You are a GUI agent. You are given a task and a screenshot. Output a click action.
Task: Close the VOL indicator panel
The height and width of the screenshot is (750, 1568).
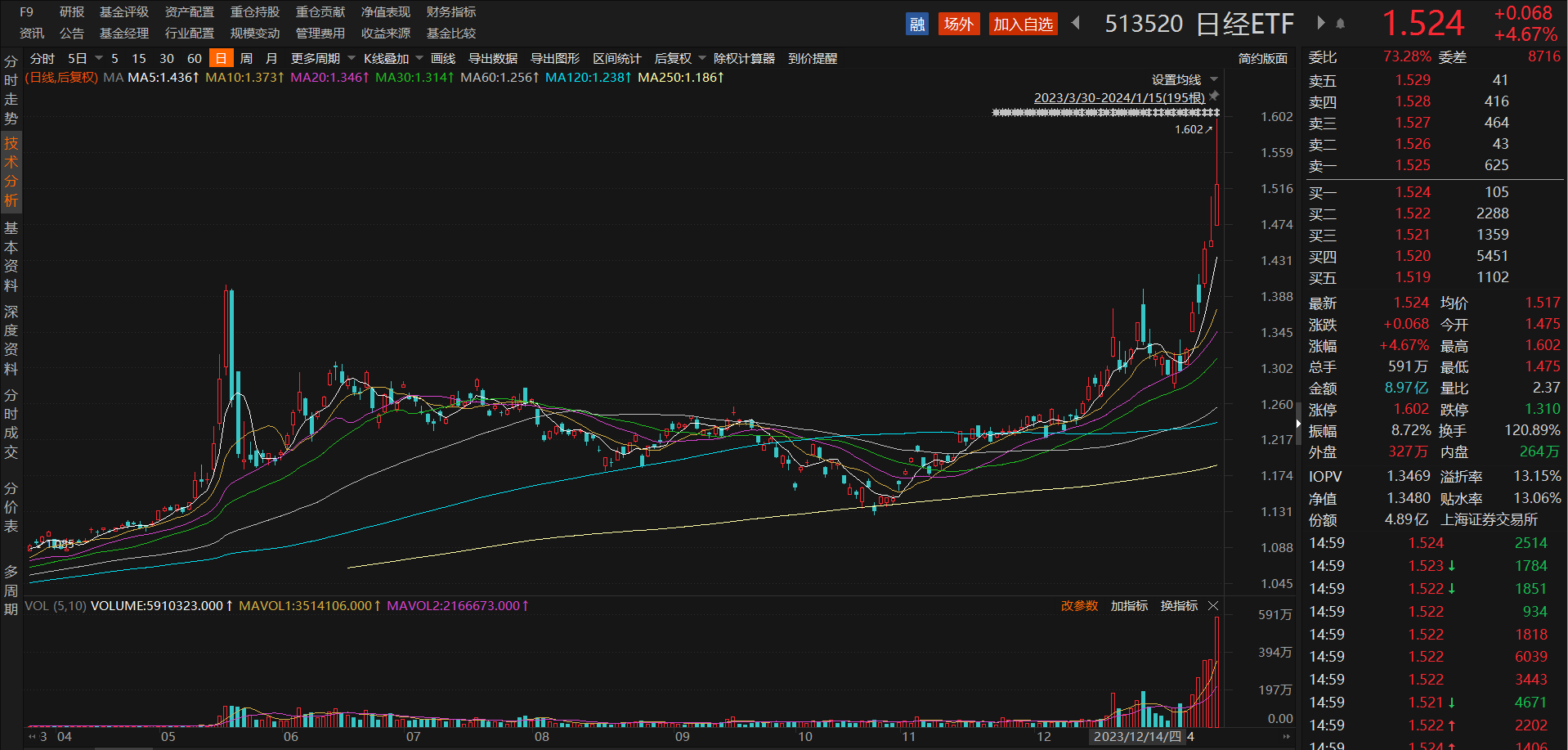pos(1213,606)
